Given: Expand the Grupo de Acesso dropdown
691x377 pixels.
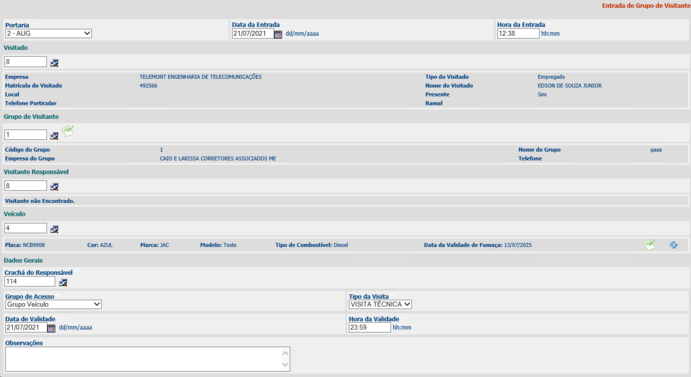Looking at the screenshot, I should pyautogui.click(x=53, y=304).
